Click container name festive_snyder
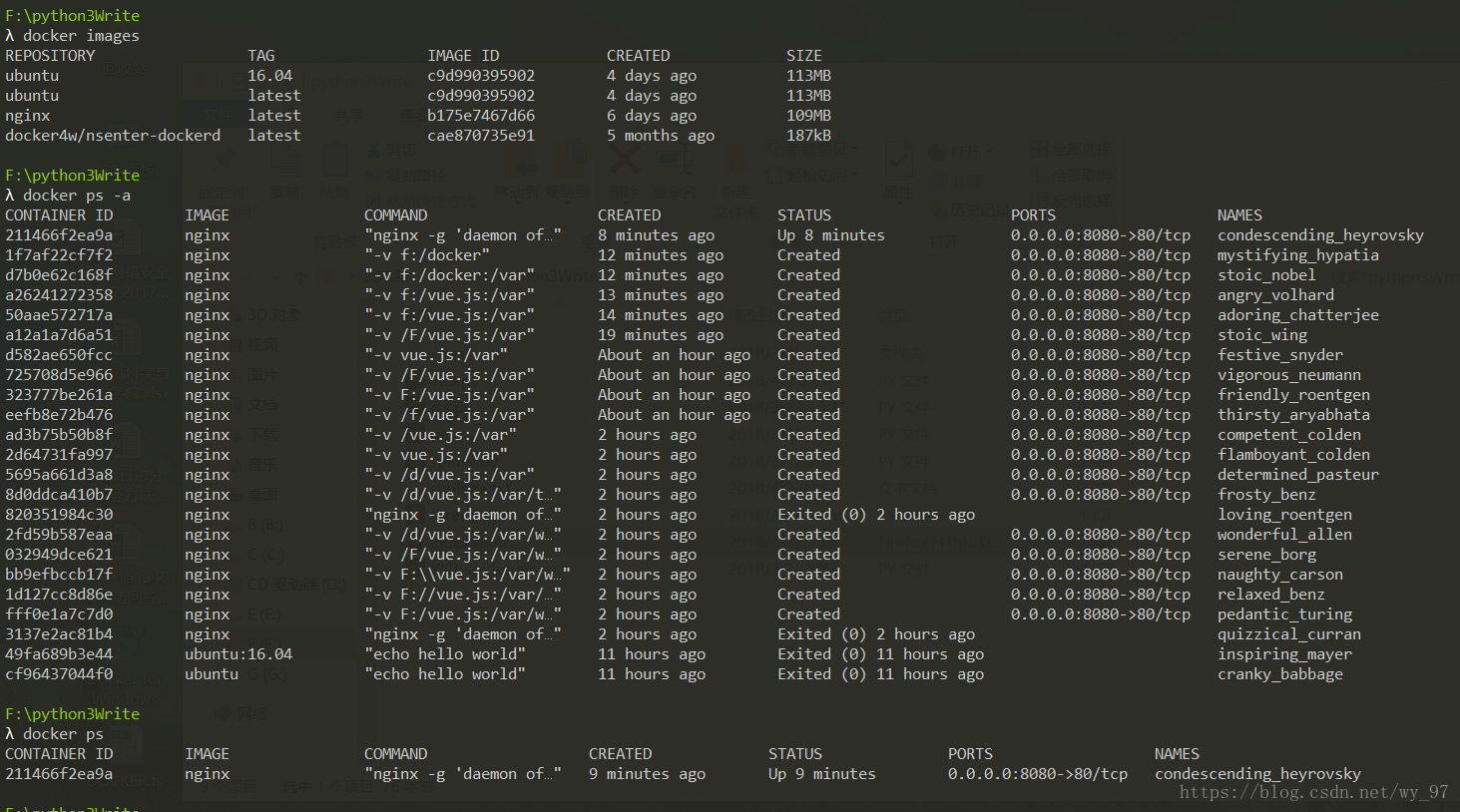Viewport: 1460px width, 812px height. click(1280, 355)
